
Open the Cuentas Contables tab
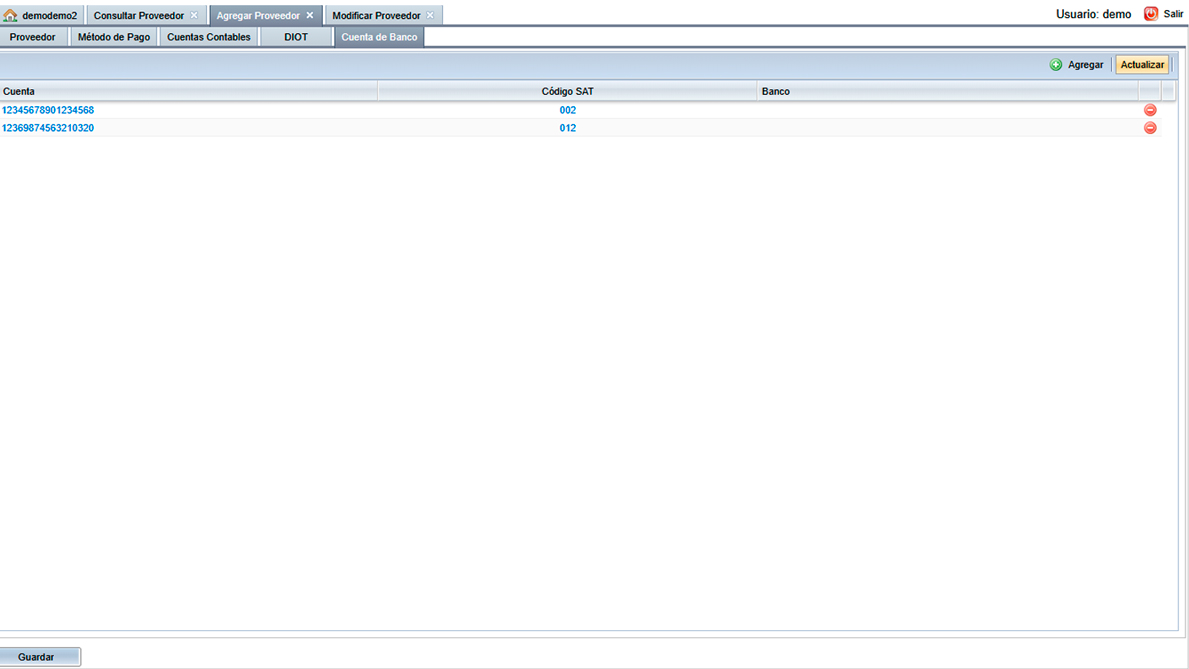click(209, 37)
